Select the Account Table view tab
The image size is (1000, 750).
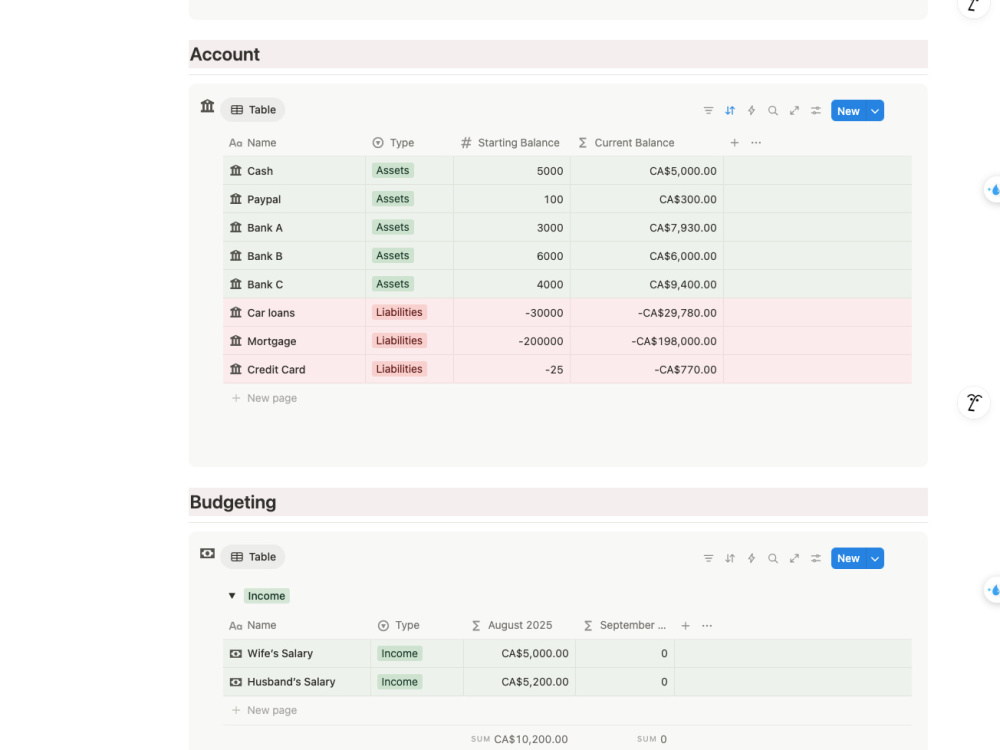coord(253,110)
